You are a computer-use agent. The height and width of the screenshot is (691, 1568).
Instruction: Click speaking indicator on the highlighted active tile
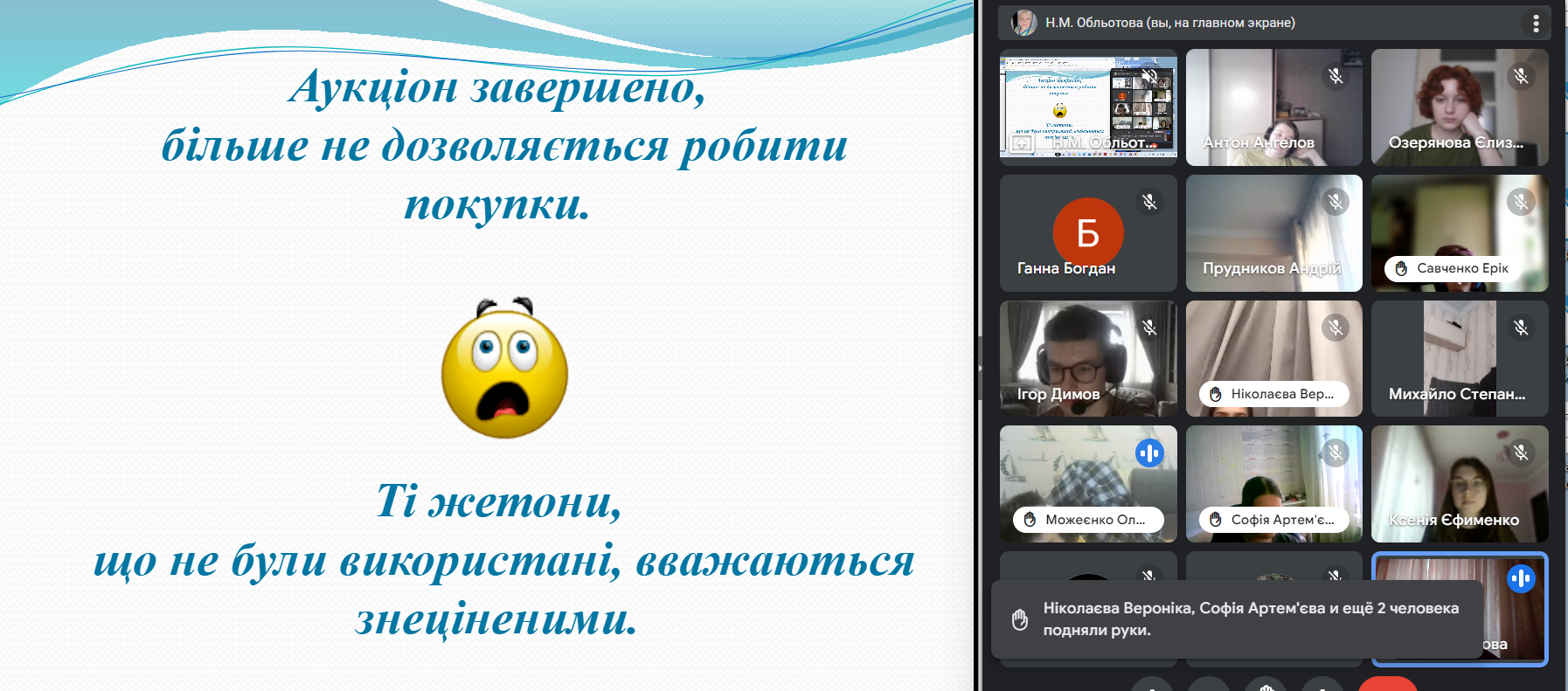pos(1521,578)
